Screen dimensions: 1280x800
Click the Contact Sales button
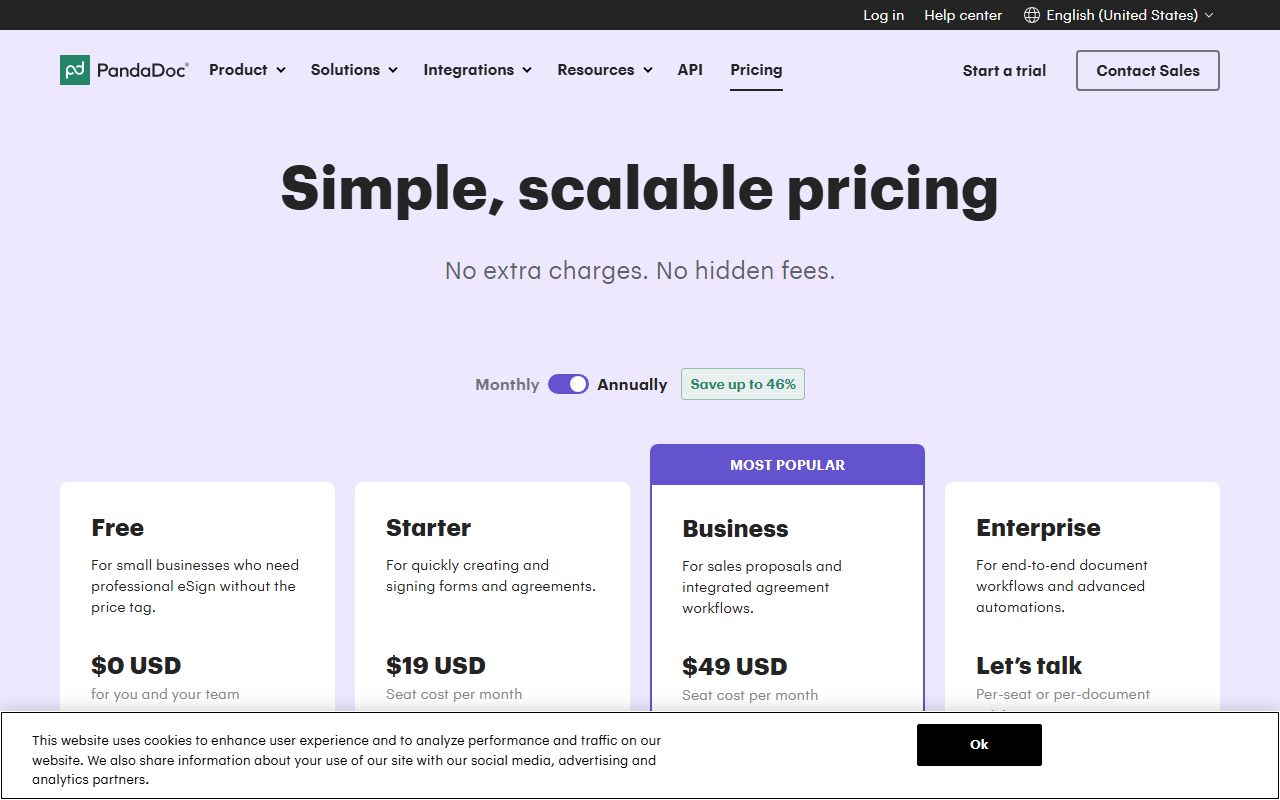pyautogui.click(x=1148, y=71)
